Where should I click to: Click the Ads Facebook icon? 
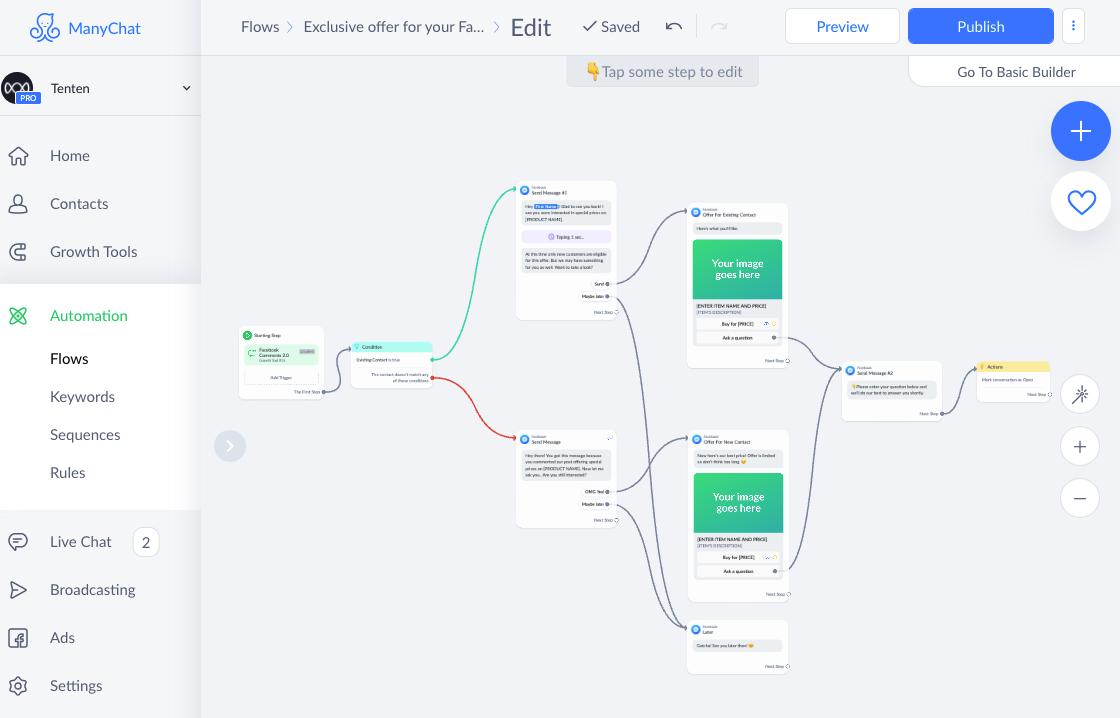tap(18, 637)
